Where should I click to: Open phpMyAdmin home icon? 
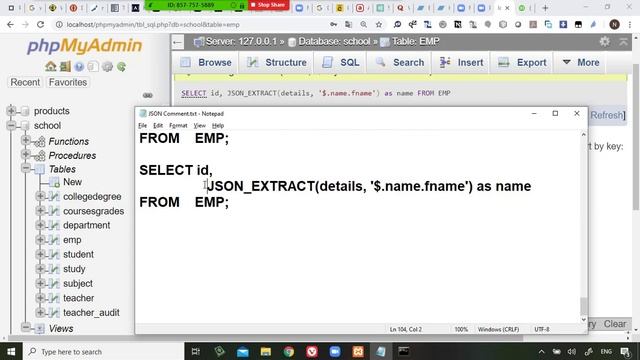[51, 66]
